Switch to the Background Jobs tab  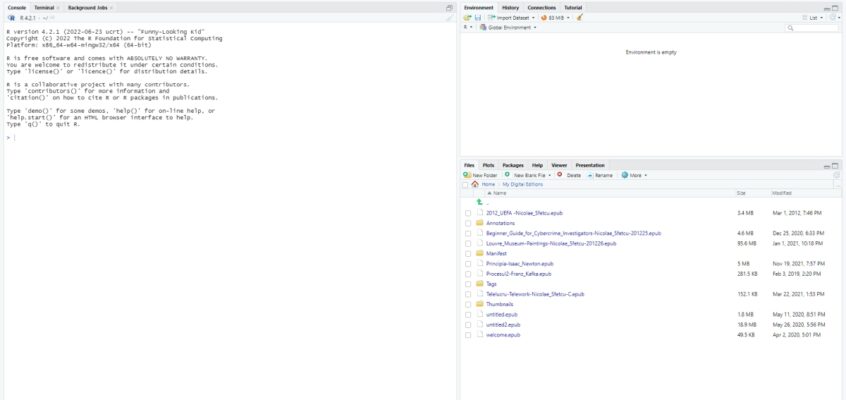88,8
